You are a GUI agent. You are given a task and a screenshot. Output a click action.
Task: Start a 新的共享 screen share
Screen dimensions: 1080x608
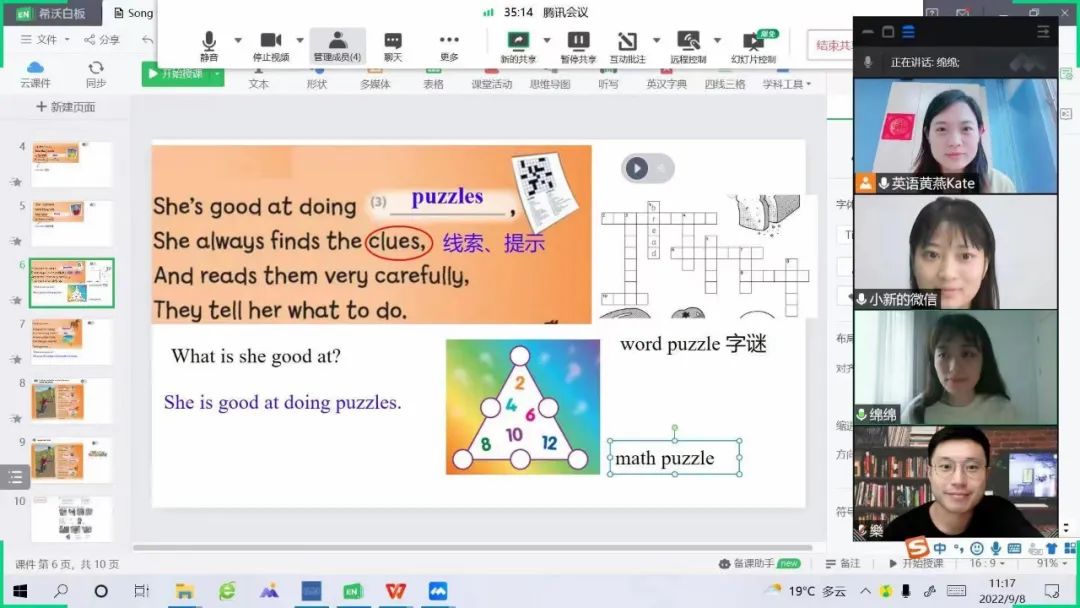coord(518,47)
